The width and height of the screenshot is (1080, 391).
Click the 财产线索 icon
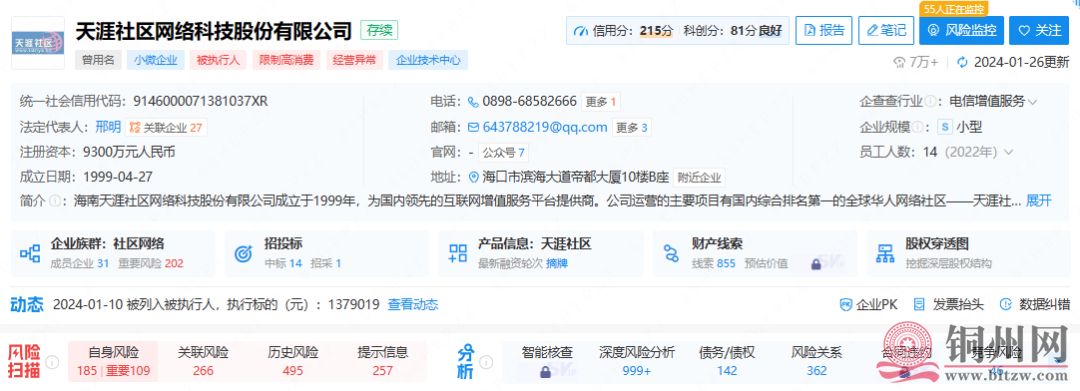click(x=672, y=253)
